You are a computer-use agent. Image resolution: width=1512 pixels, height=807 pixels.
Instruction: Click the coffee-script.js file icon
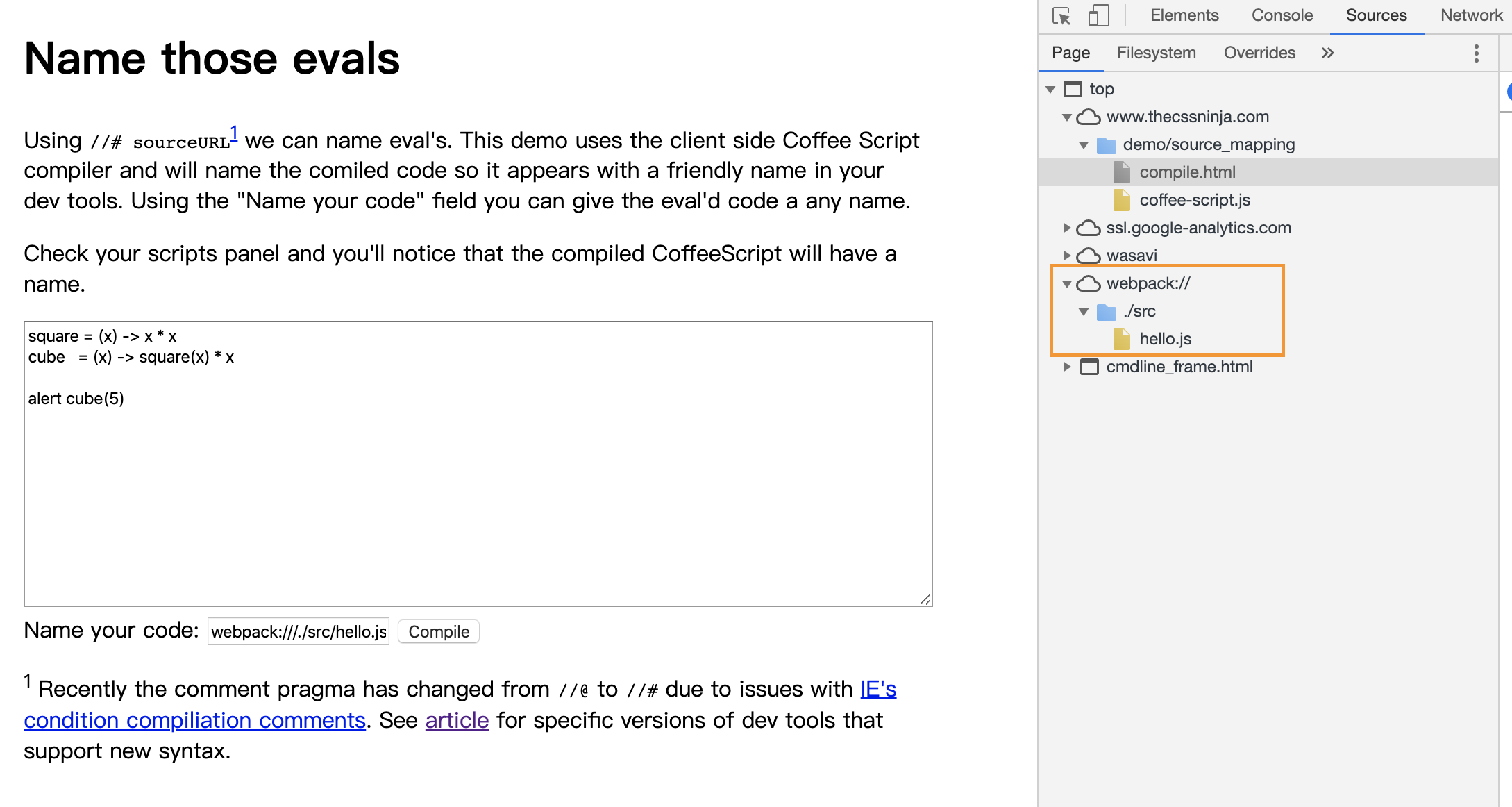click(1122, 200)
